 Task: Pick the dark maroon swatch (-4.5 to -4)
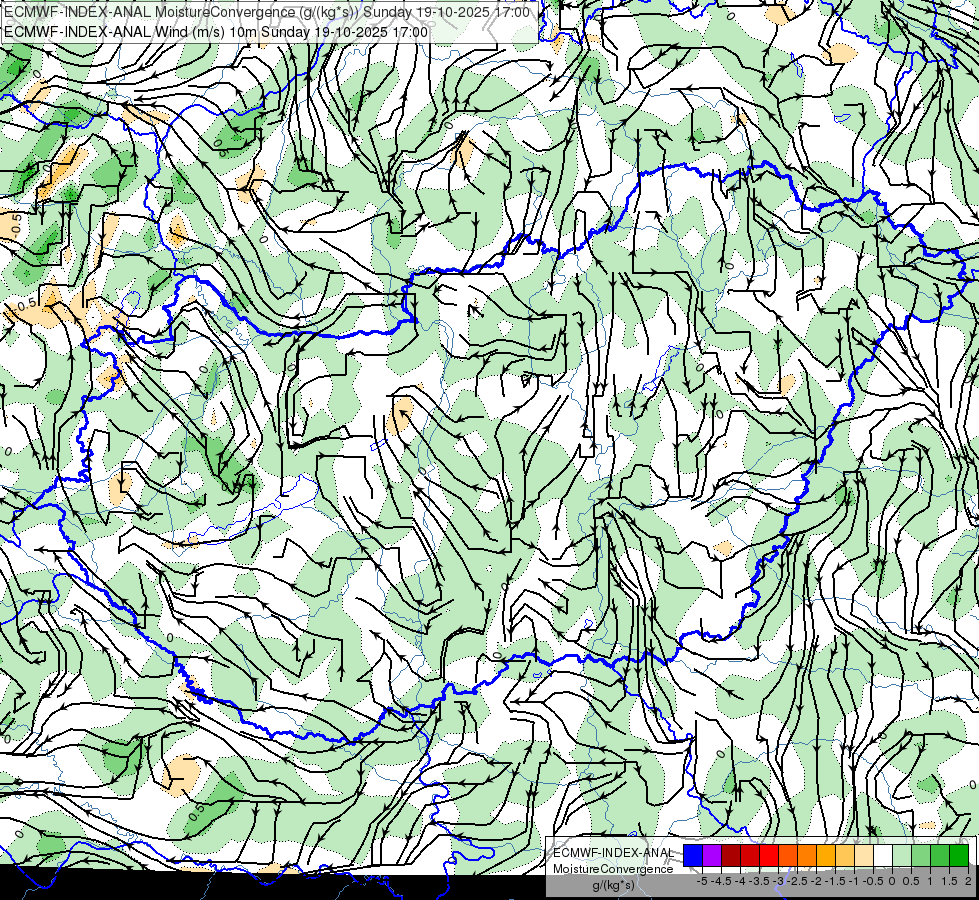point(731,855)
